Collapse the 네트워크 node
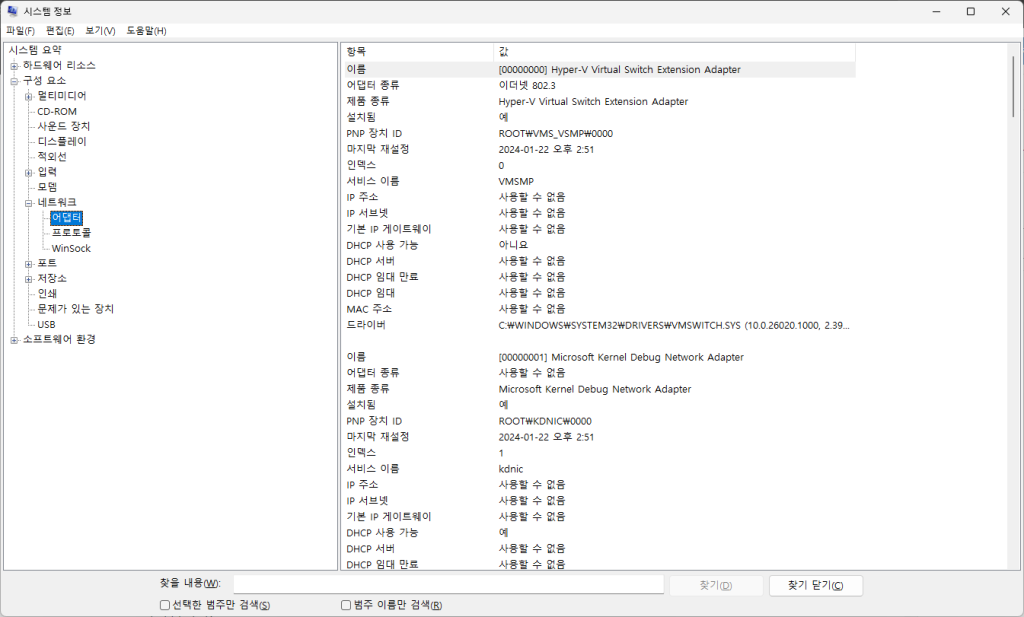1024x617 pixels. (x=29, y=203)
